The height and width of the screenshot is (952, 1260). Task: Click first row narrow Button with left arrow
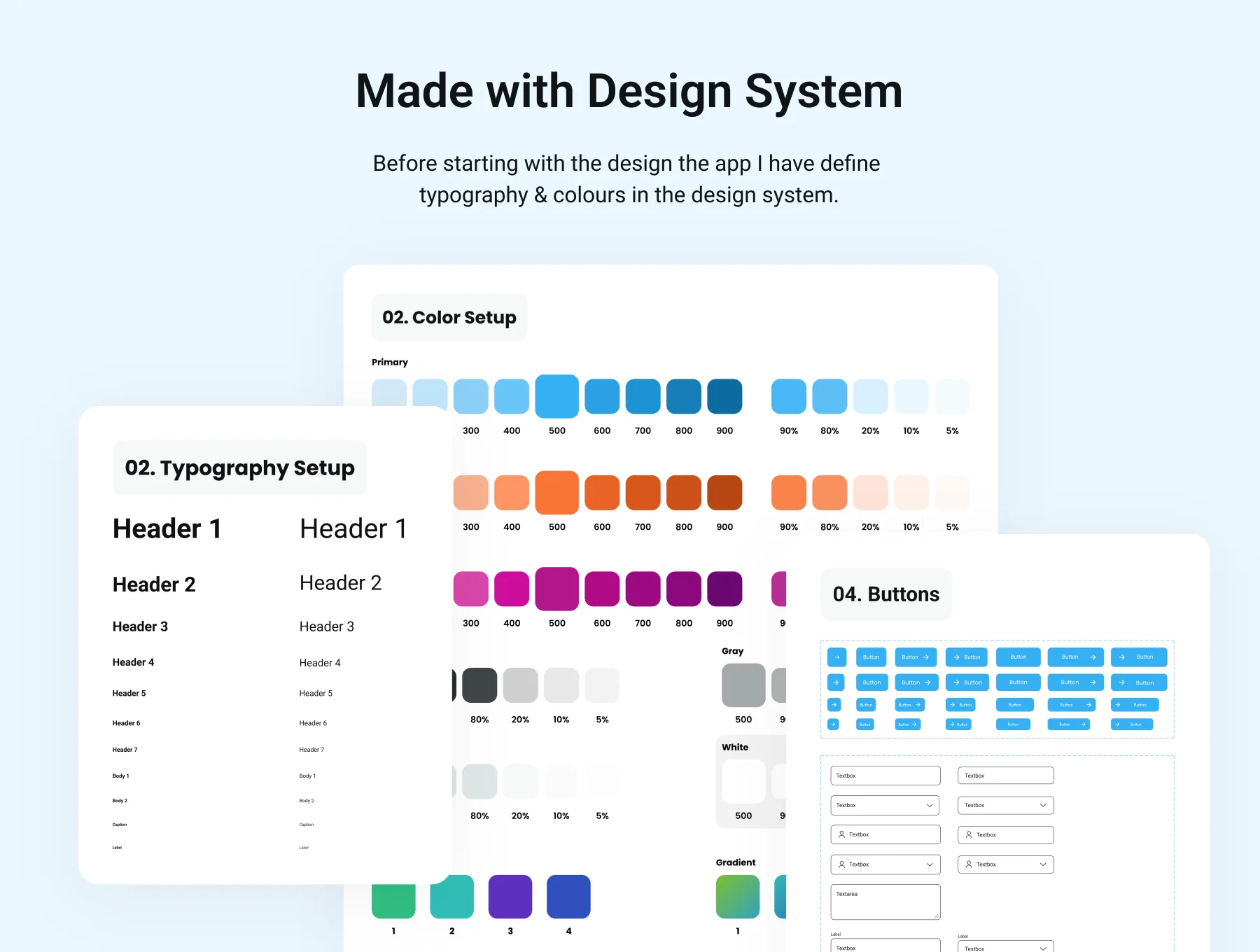(x=967, y=657)
